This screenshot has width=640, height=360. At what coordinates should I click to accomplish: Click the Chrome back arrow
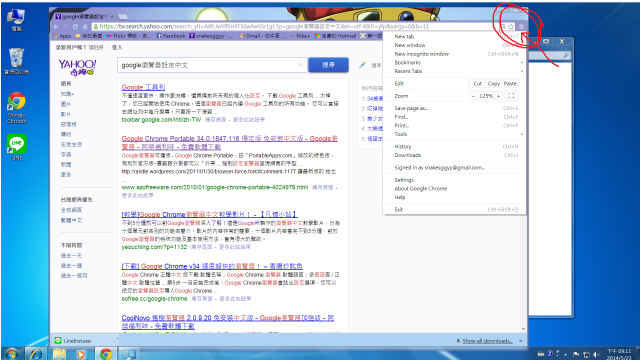[56, 27]
